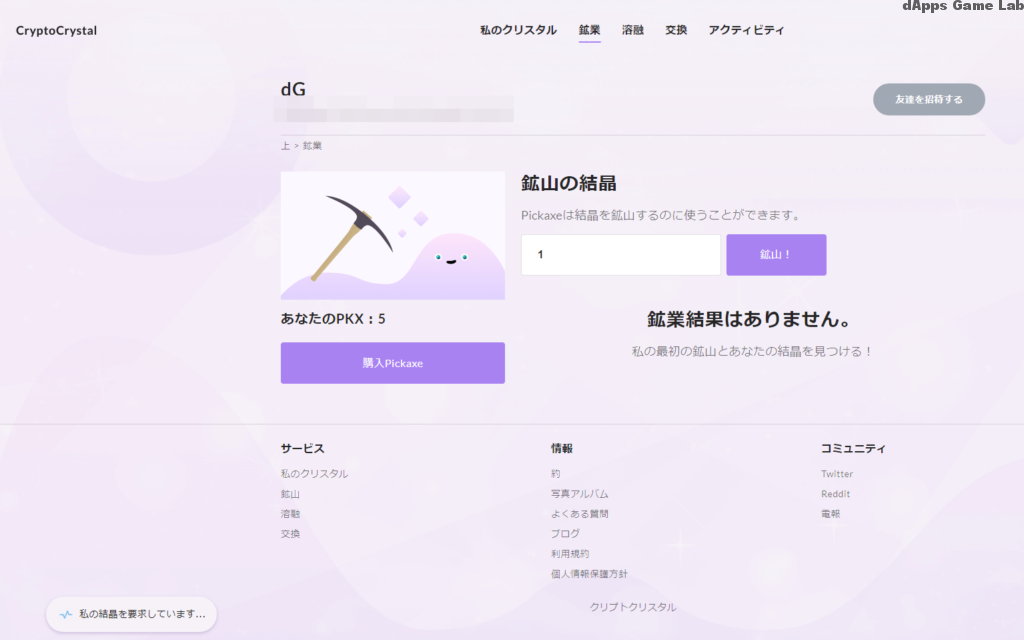Click the pickaxe illustration image
This screenshot has width=1024, height=640.
(392, 235)
